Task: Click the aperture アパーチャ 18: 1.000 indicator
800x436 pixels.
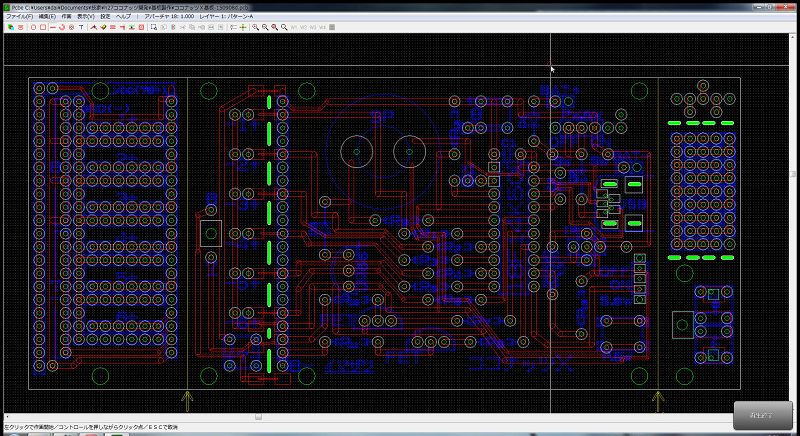Action: [x=169, y=17]
